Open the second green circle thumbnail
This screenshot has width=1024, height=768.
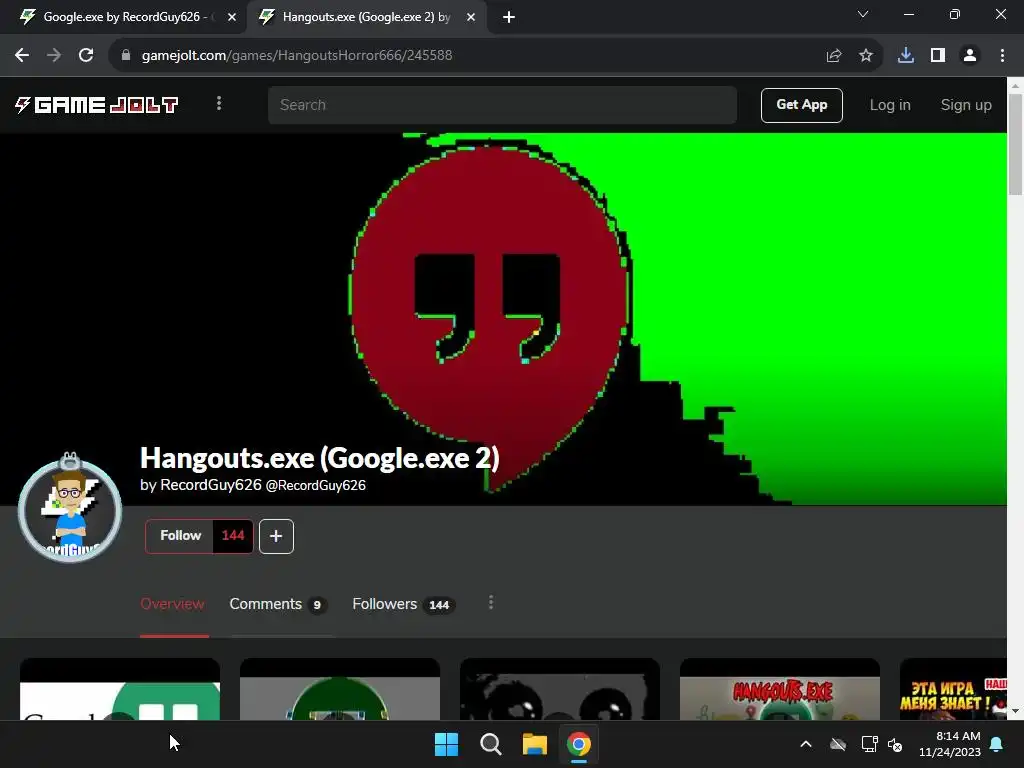pyautogui.click(x=340, y=689)
